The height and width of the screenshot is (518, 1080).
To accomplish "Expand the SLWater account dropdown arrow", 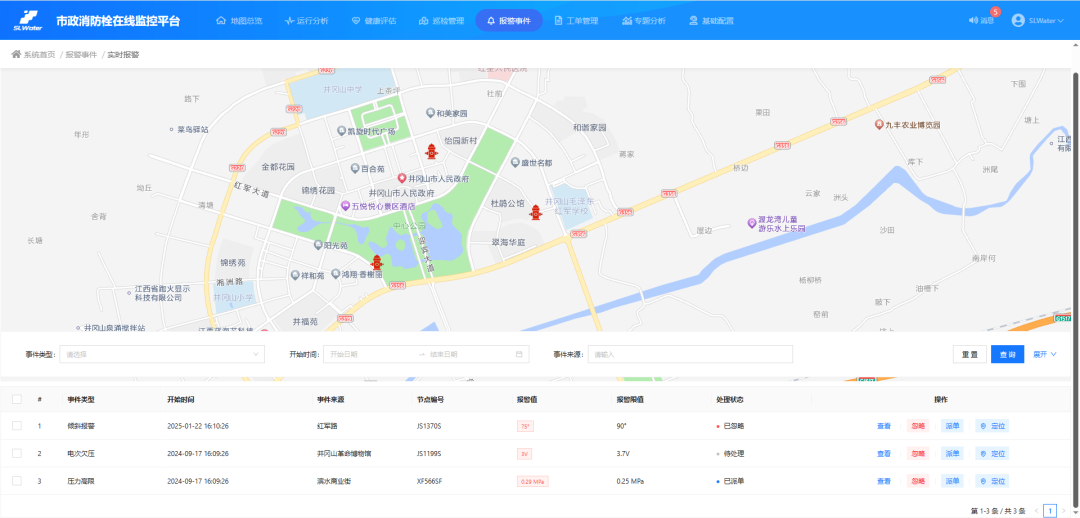I will 1061,21.
